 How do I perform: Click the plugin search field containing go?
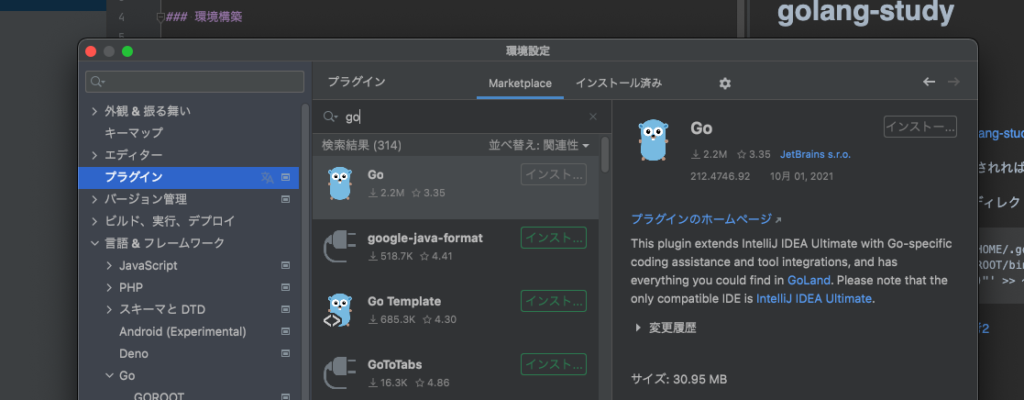click(462, 117)
